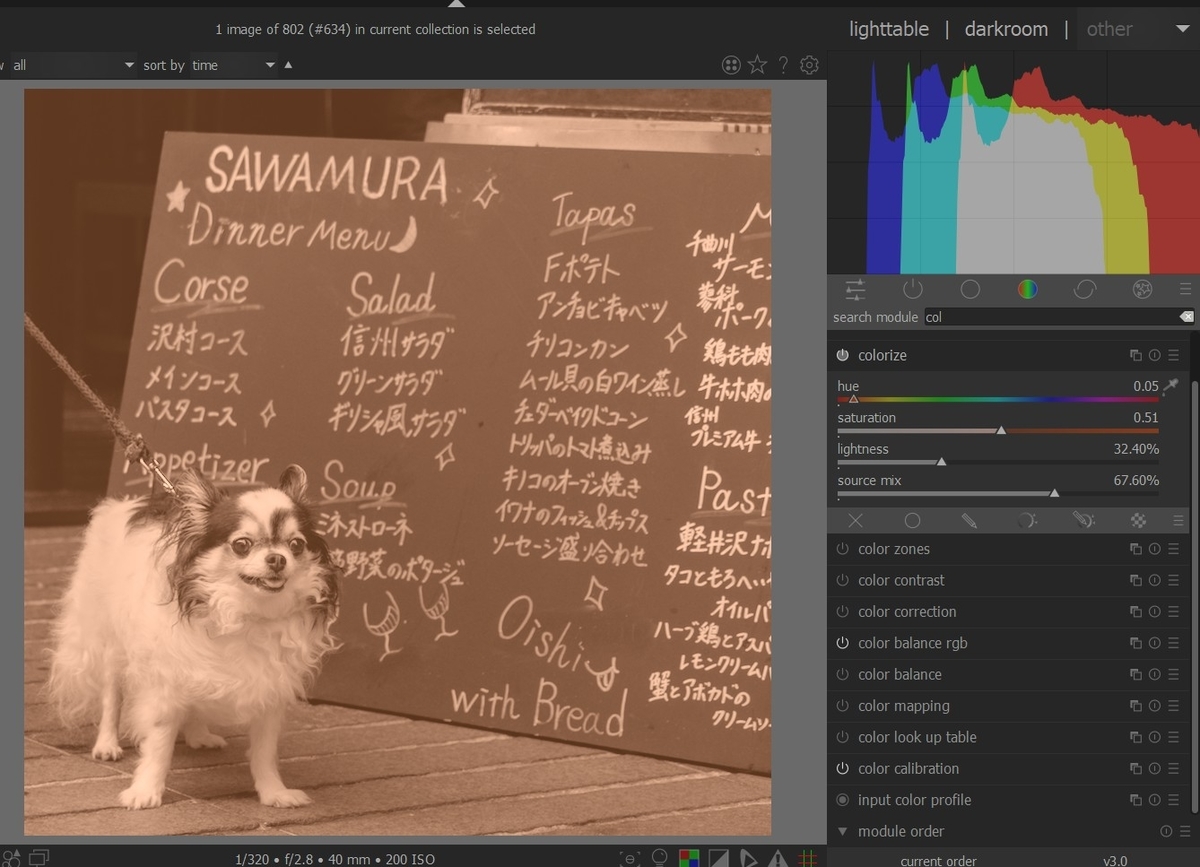Reset colorize module parameters
The height and width of the screenshot is (867, 1200).
coord(1155,355)
